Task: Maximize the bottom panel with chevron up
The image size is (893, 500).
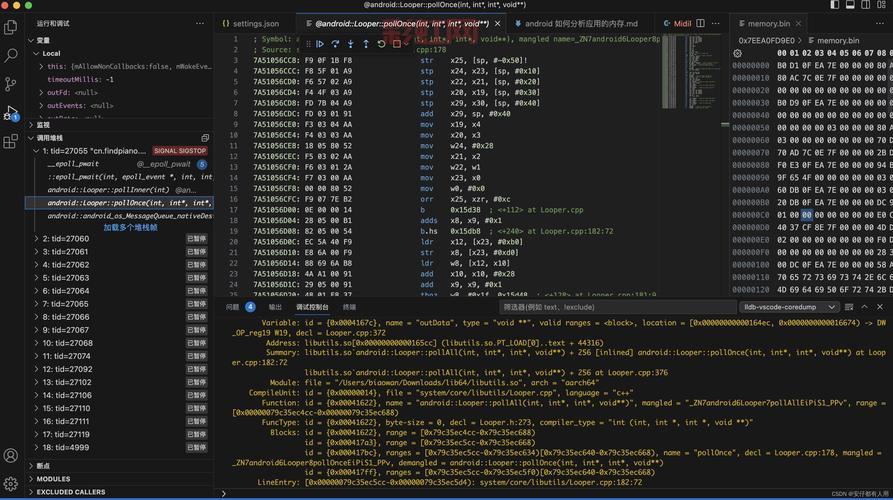Action: point(865,307)
